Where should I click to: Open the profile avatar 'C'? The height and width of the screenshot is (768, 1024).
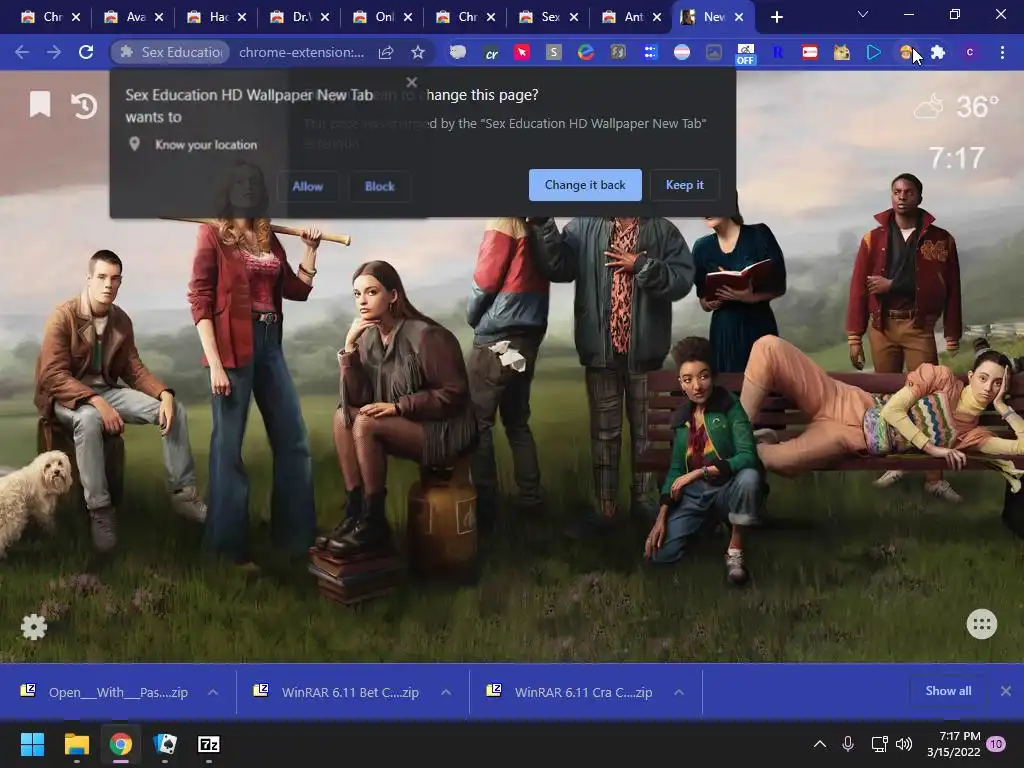point(970,52)
